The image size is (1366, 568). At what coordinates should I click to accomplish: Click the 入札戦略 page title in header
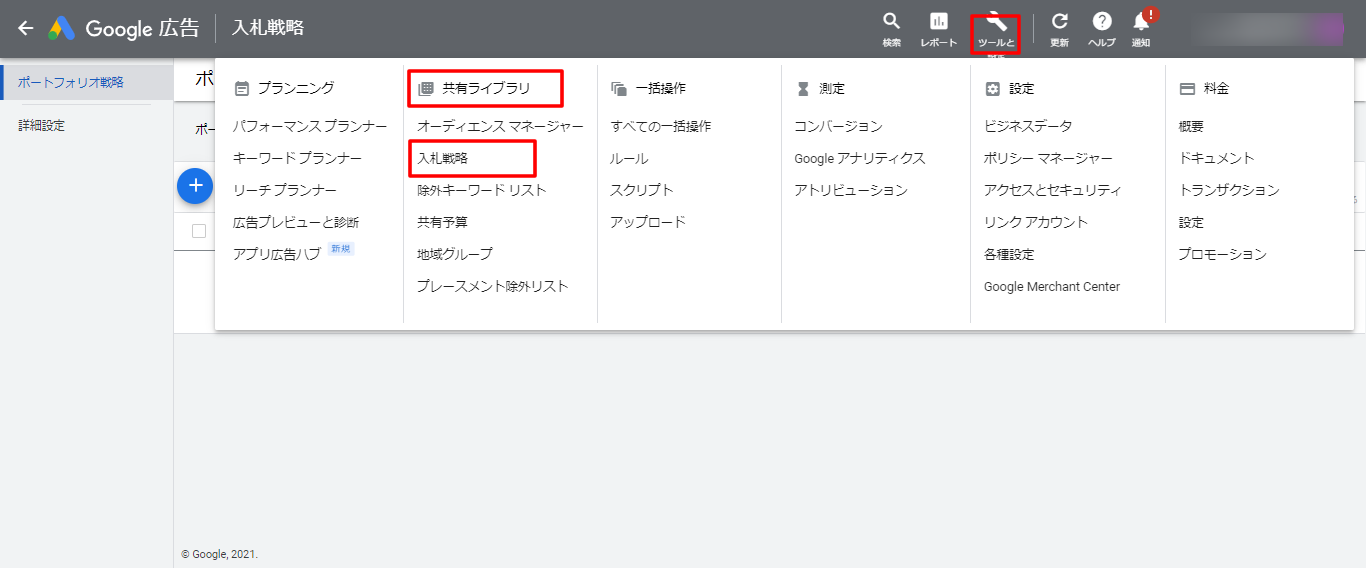tap(268, 28)
